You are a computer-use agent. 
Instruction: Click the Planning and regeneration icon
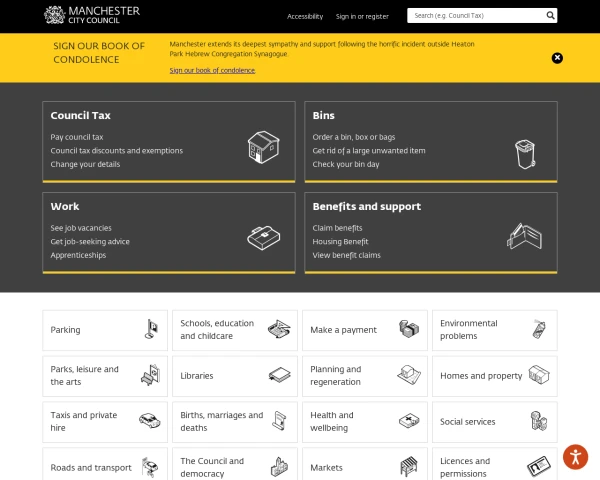[409, 375]
